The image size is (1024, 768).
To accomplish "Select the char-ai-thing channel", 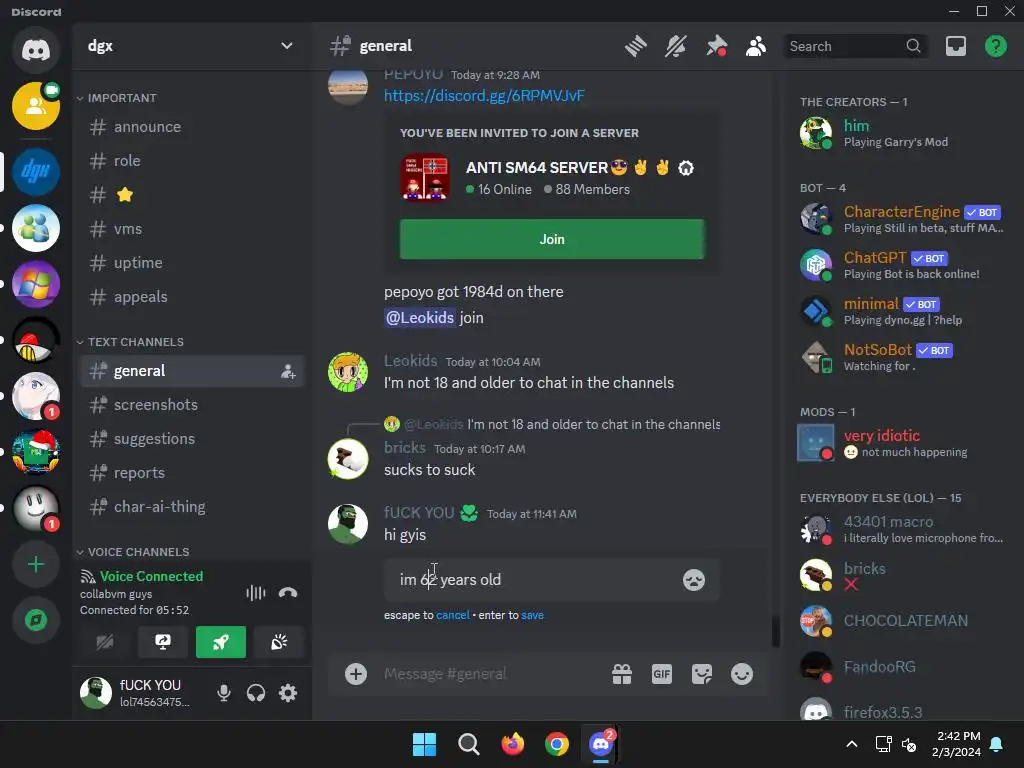I will (x=192, y=507).
